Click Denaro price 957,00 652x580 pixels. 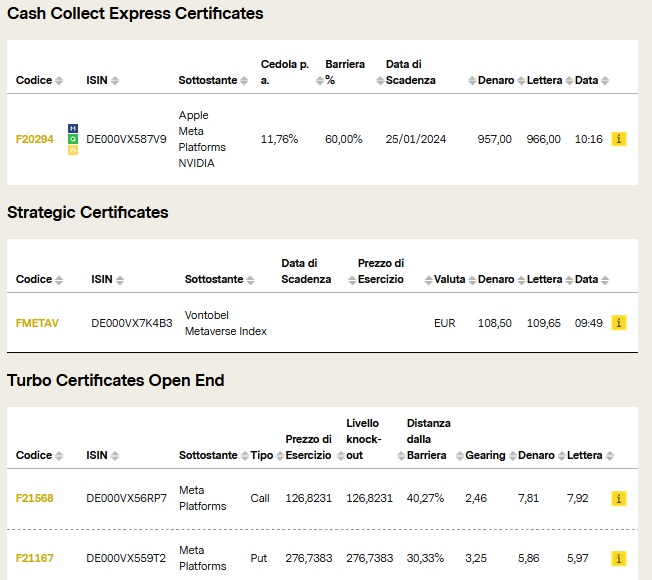point(494,139)
